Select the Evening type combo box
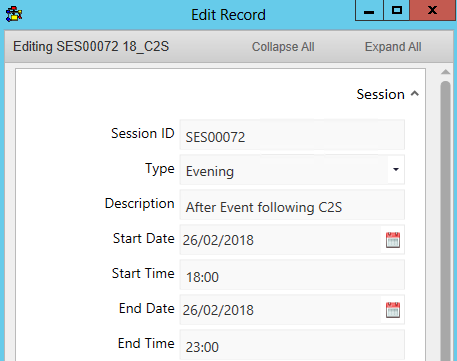Viewport: 457px width, 361px height. click(292, 170)
